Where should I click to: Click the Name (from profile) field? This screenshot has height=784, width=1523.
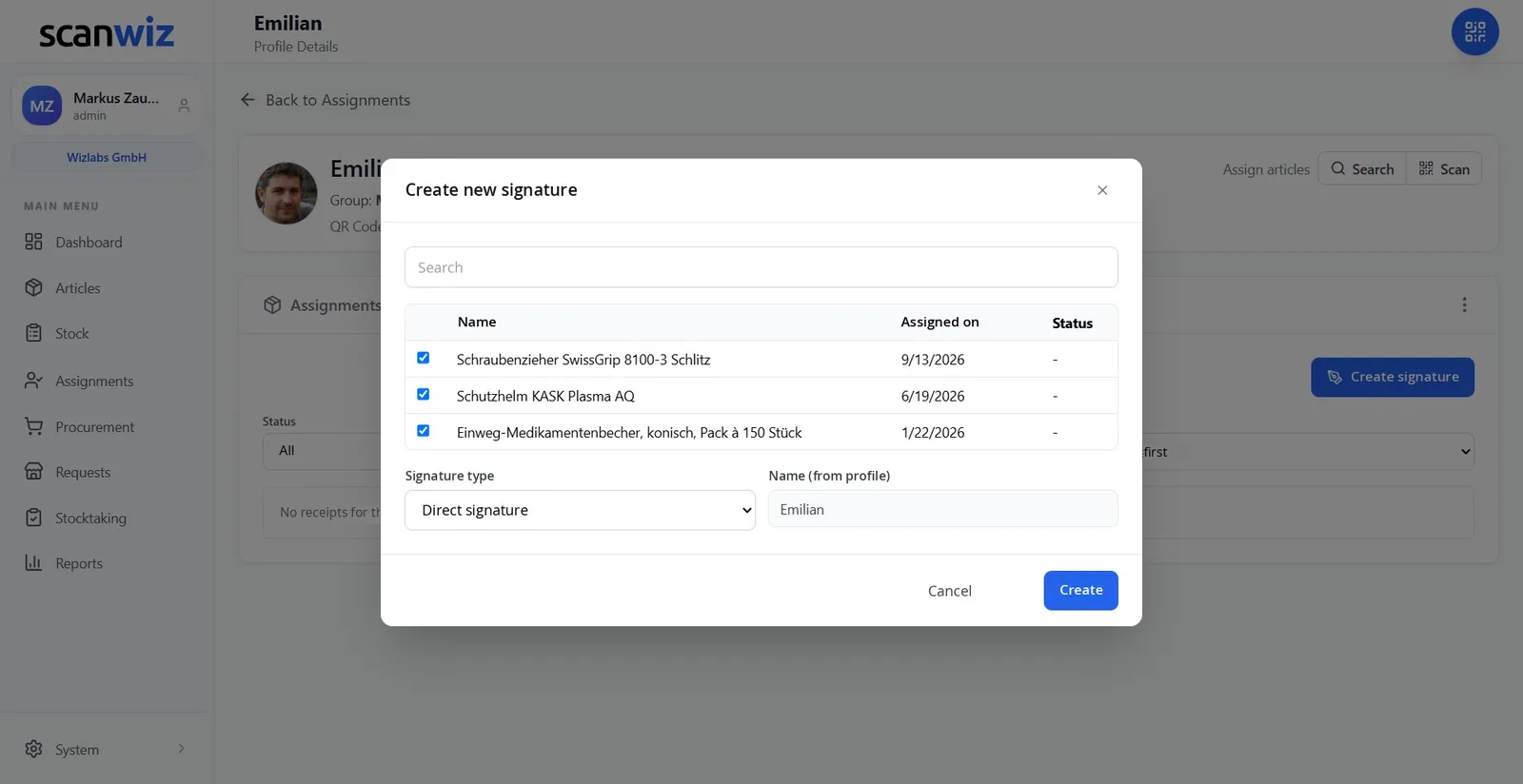pos(943,509)
